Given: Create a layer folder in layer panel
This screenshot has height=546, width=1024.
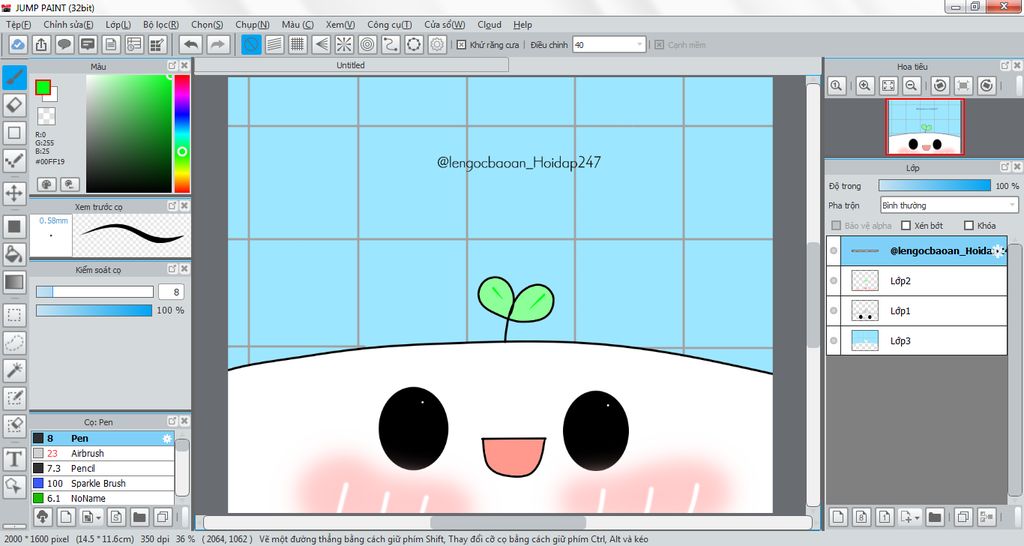Looking at the screenshot, I should pyautogui.click(x=935, y=517).
